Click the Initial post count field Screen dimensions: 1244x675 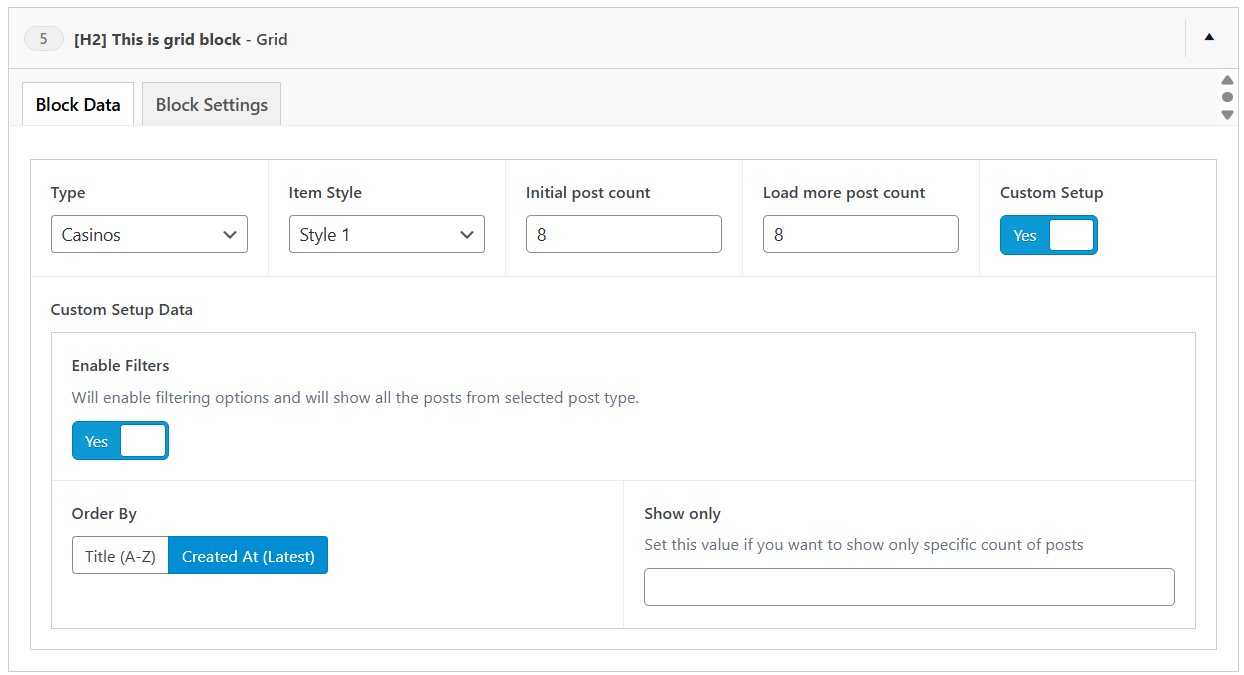(623, 235)
